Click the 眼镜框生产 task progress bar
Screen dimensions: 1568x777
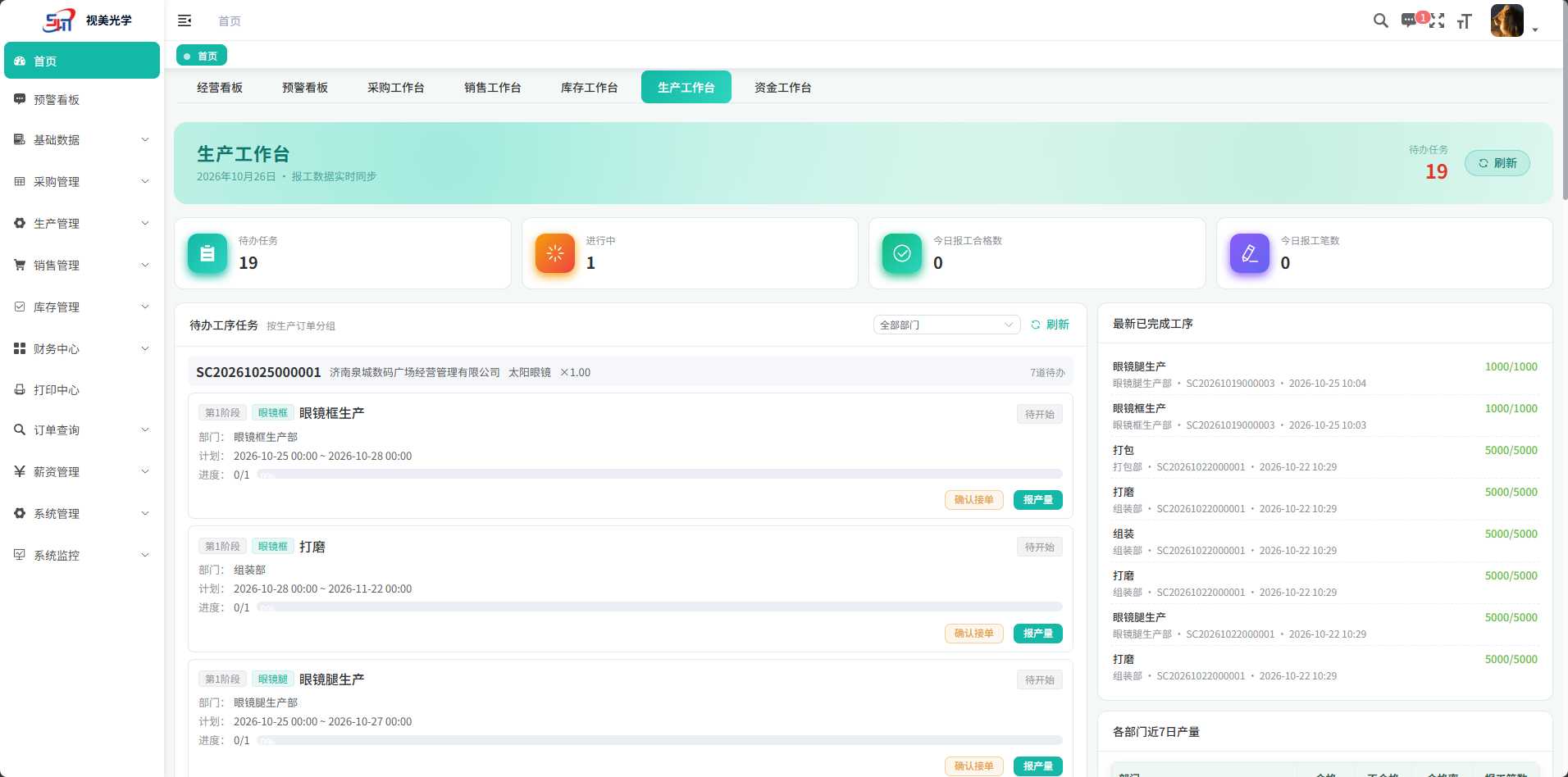point(659,475)
